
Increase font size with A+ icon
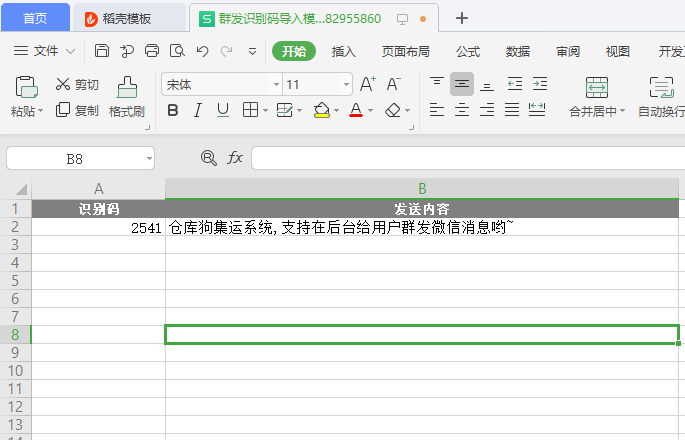tap(367, 84)
